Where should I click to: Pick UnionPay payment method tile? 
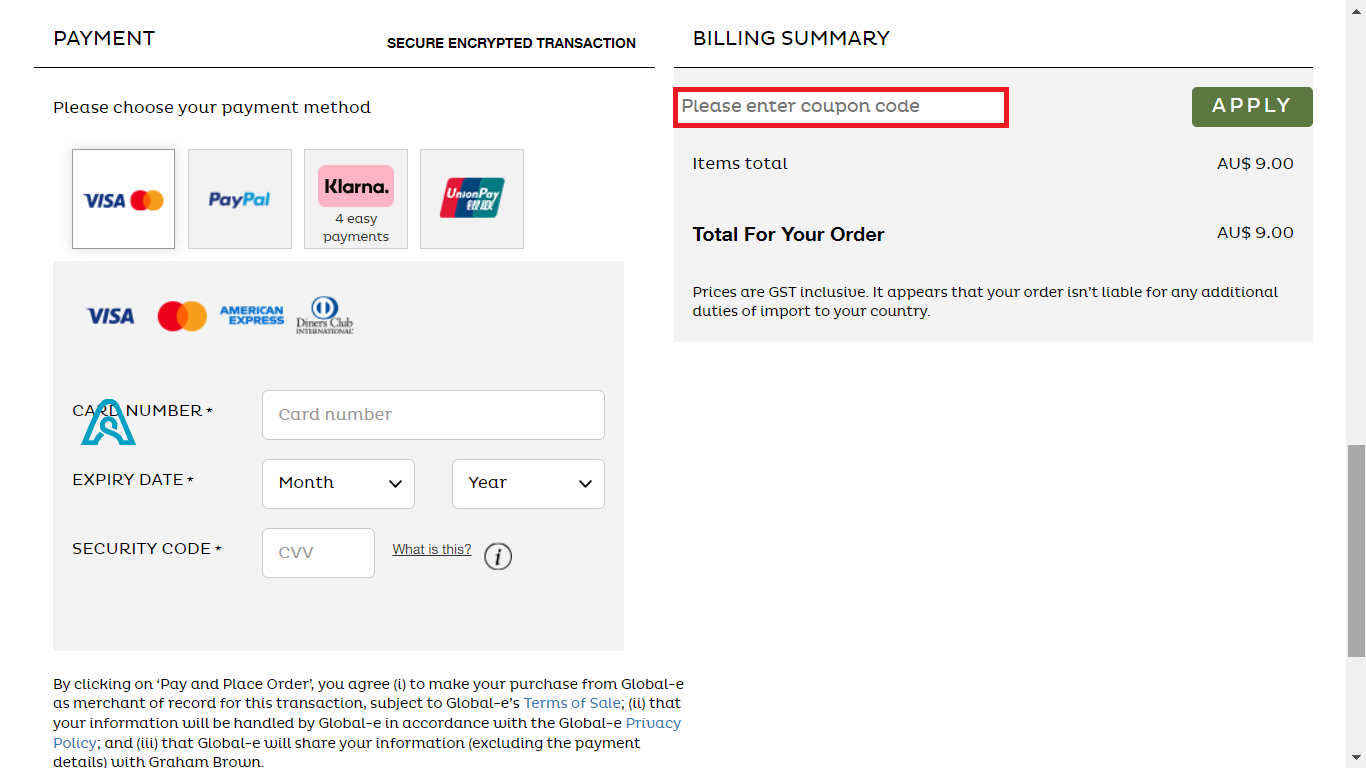click(472, 199)
